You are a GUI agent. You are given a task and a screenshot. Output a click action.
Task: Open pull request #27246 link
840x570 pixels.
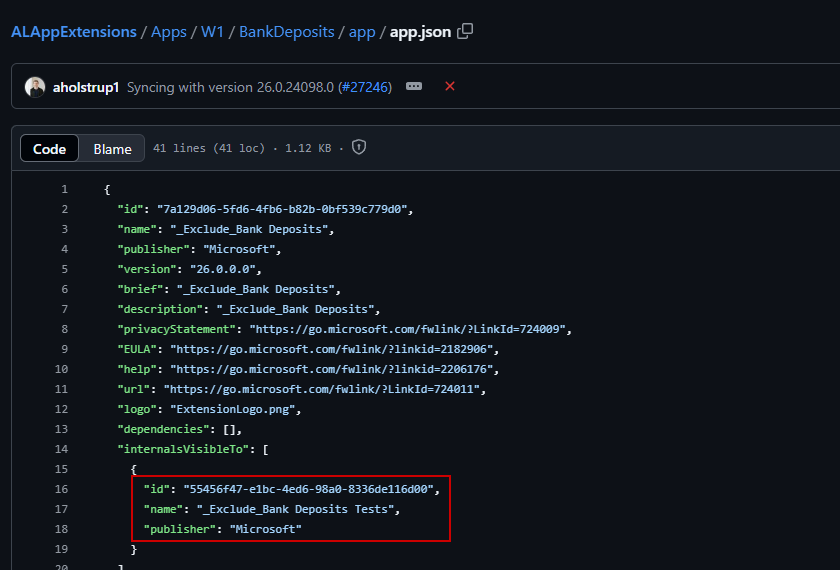(x=365, y=87)
